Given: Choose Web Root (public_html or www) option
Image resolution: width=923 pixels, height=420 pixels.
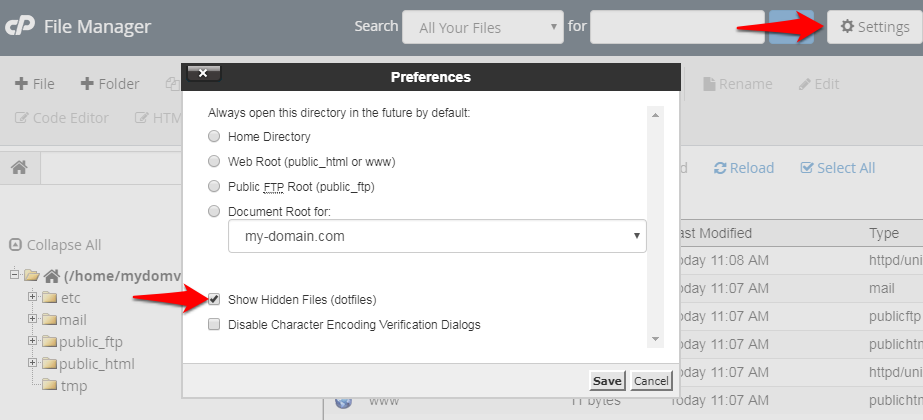Looking at the screenshot, I should point(214,161).
